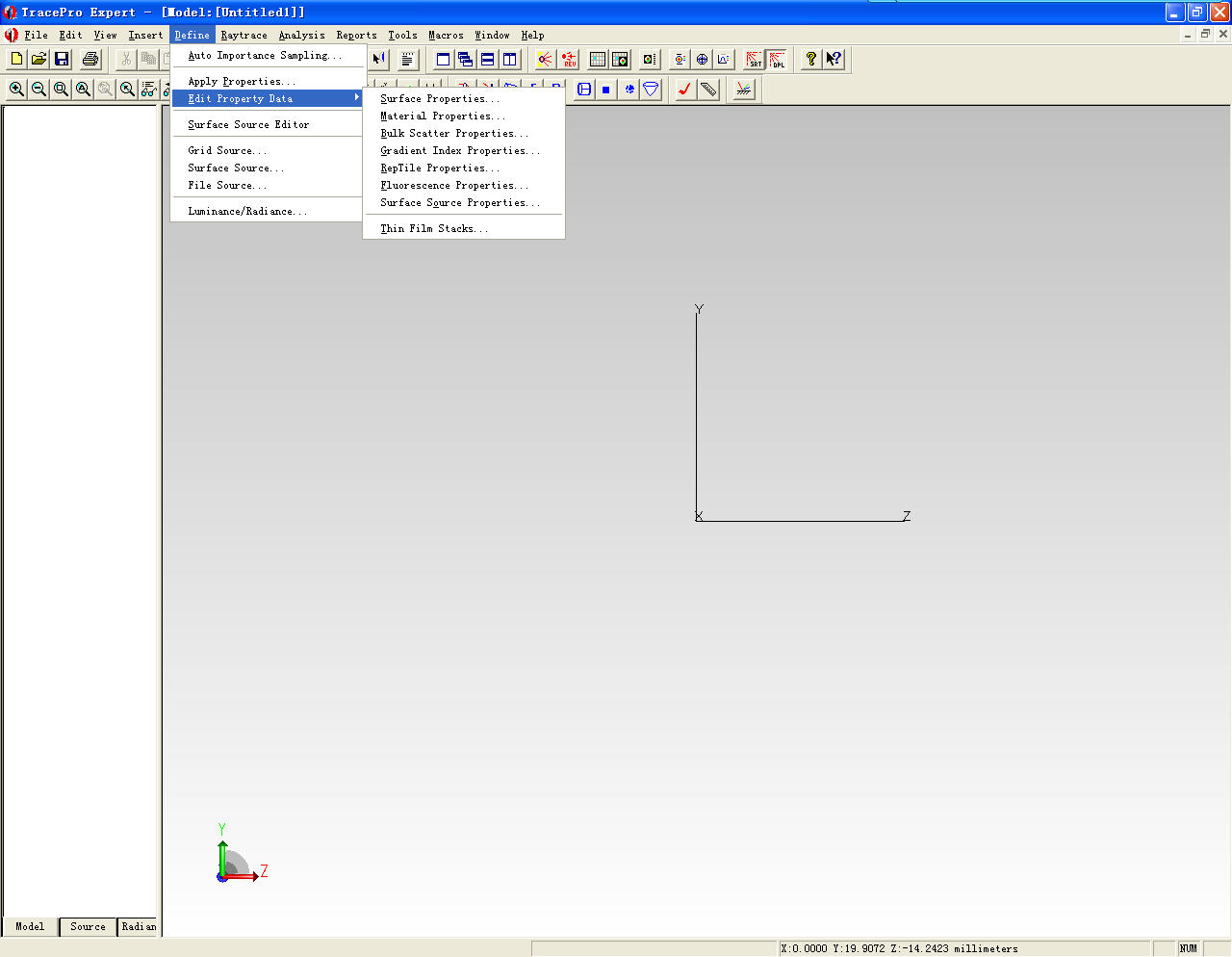1232x957 pixels.
Task: Click the blue rotate view icon
Action: point(629,89)
